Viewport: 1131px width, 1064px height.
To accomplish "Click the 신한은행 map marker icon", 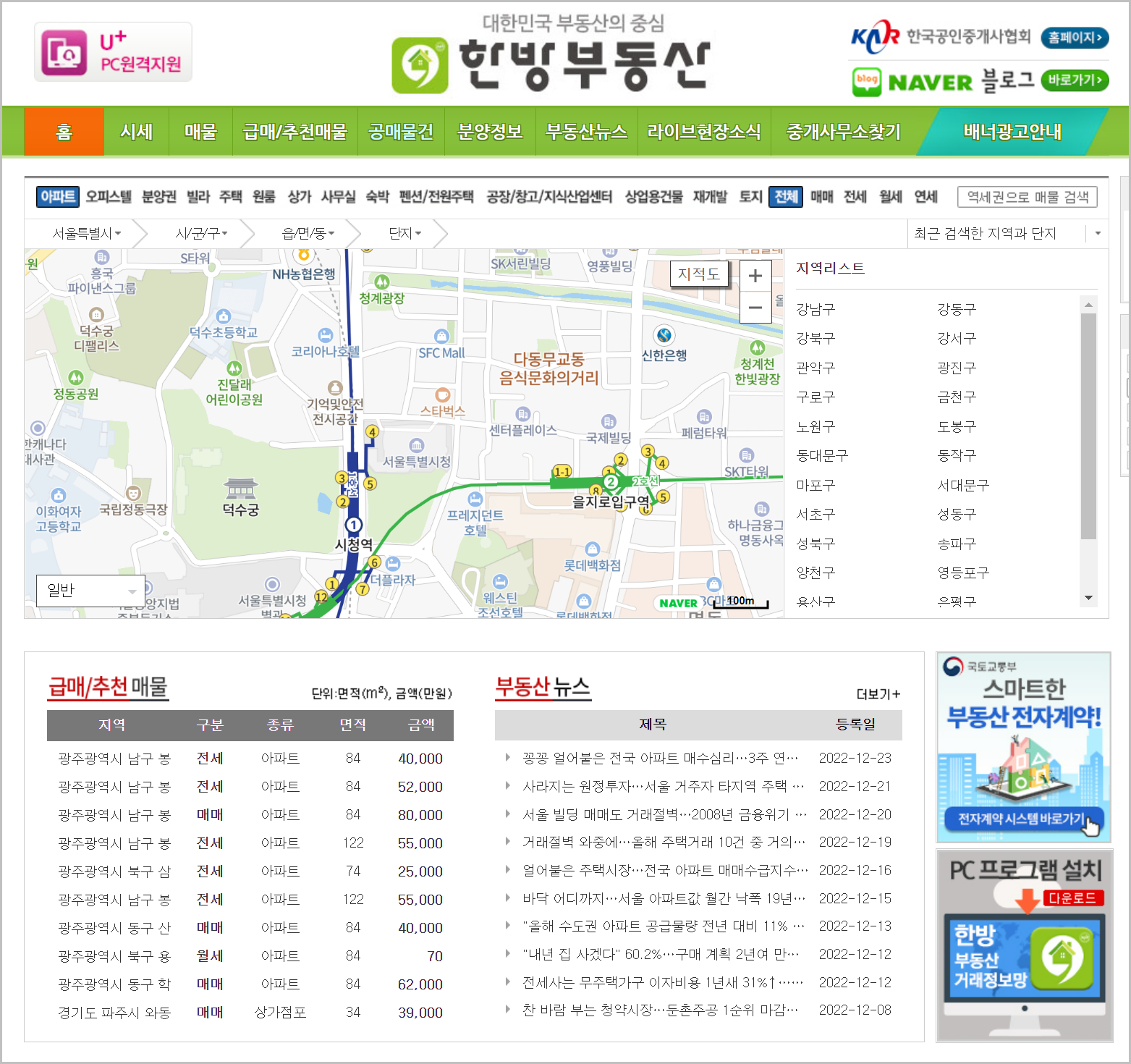I will click(x=664, y=335).
